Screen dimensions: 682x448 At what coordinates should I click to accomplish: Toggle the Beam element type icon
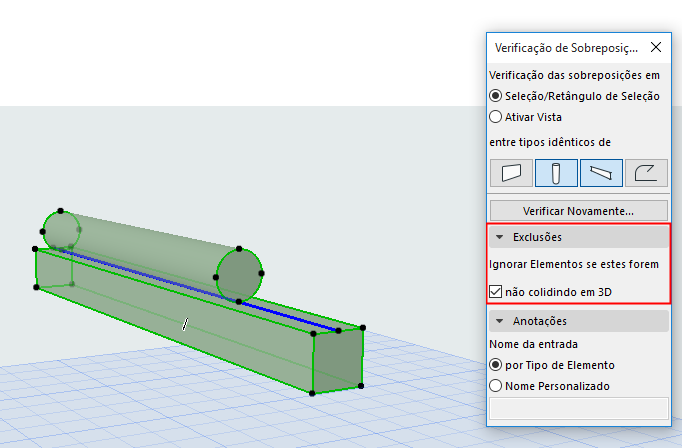(x=601, y=173)
